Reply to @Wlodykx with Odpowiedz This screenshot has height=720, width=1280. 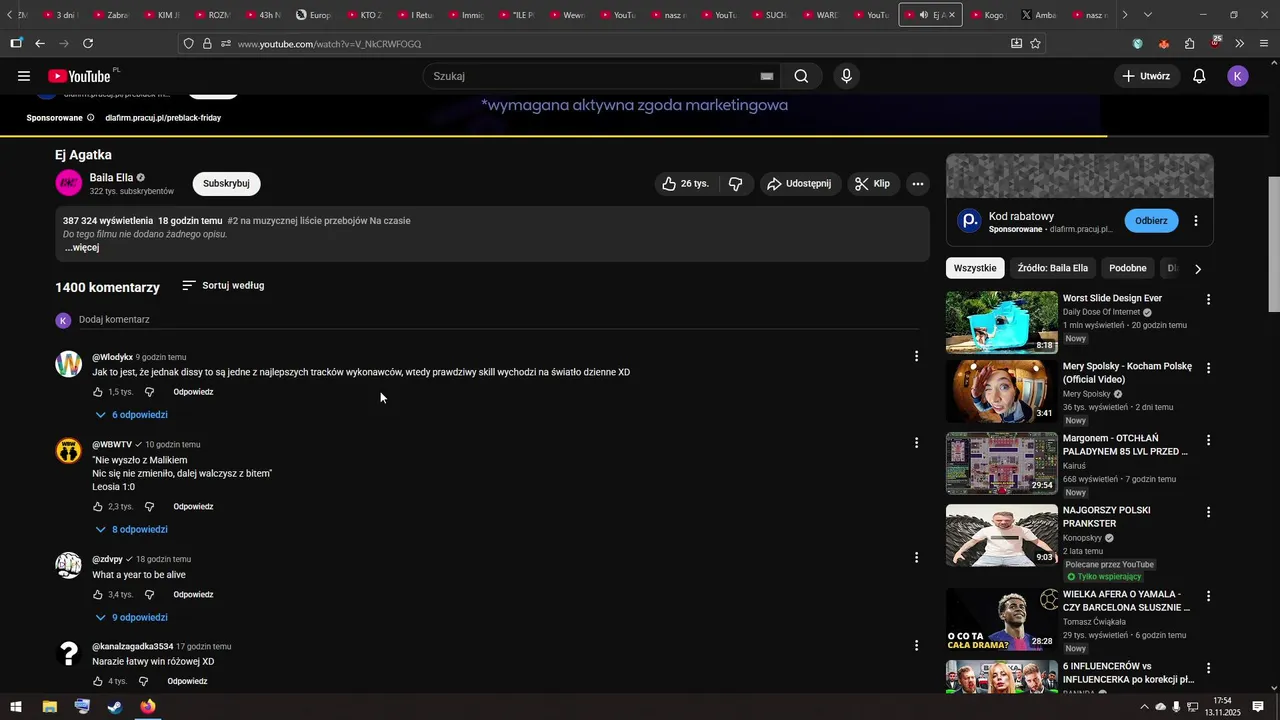(x=193, y=392)
